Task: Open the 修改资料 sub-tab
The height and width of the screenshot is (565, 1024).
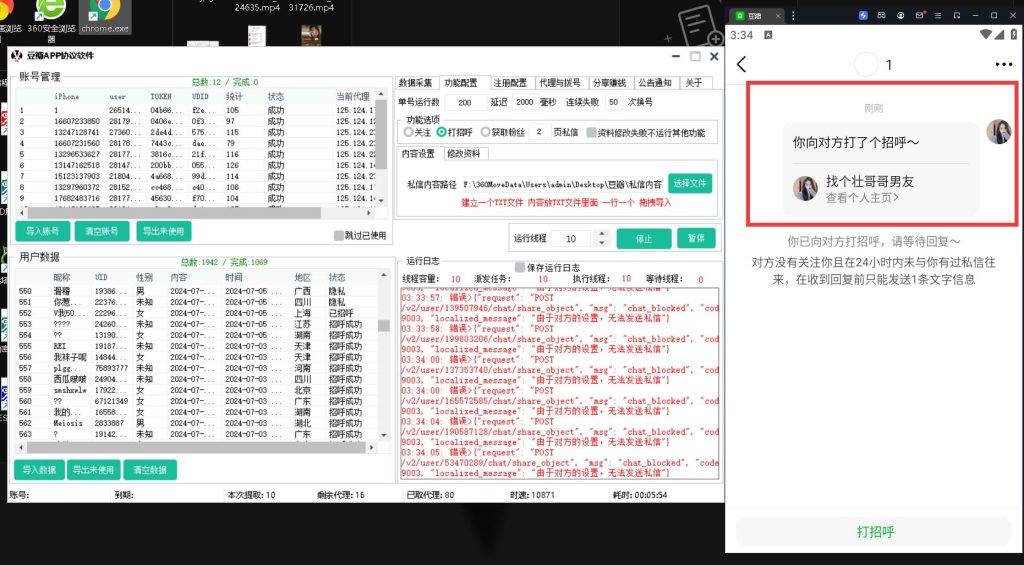Action: [x=463, y=154]
